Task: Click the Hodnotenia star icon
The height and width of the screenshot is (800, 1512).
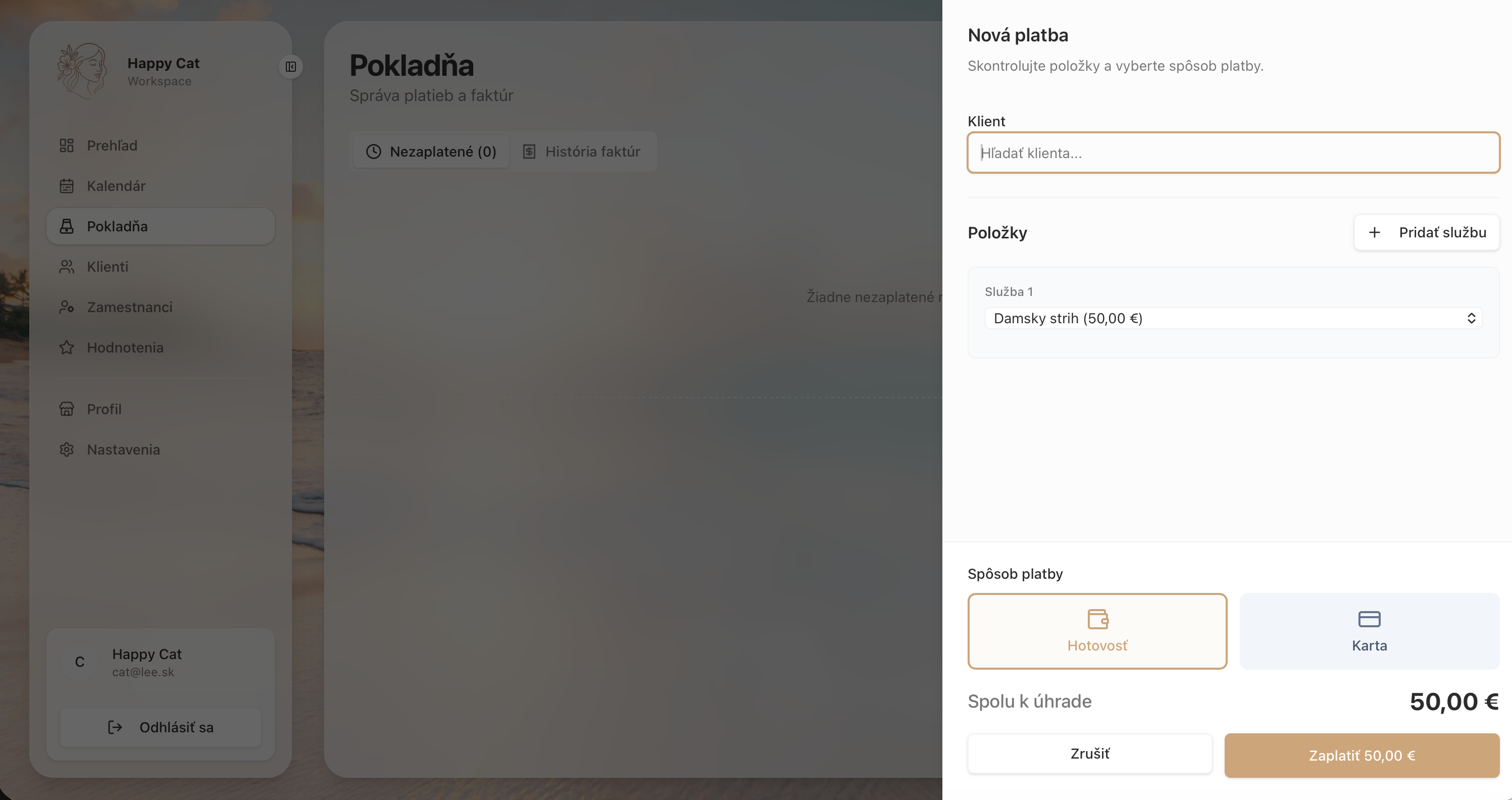Action: click(x=66, y=347)
